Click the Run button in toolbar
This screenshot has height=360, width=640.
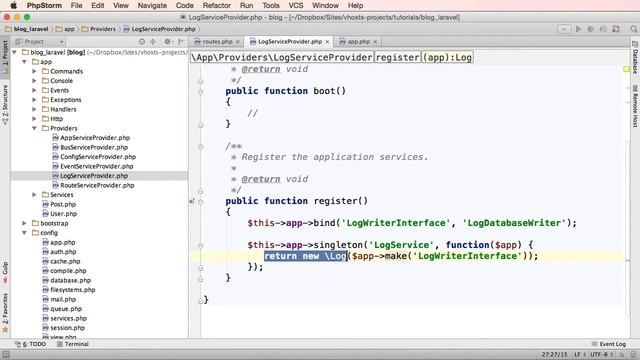coord(578,29)
